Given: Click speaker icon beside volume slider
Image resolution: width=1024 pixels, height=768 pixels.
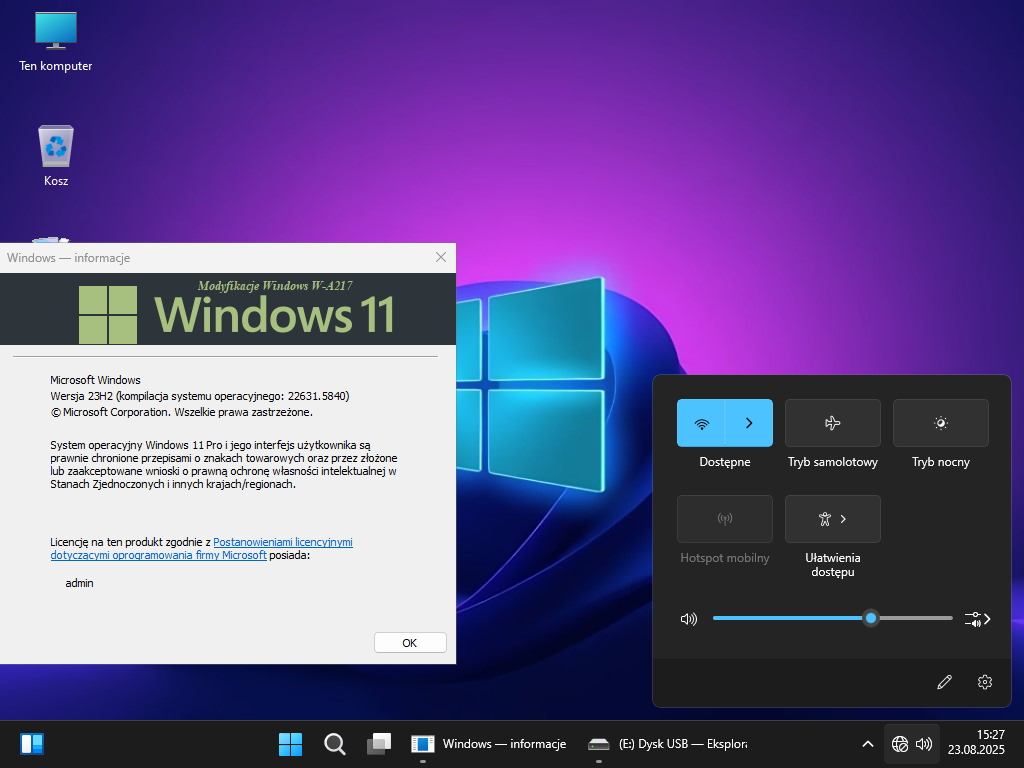Looking at the screenshot, I should (688, 619).
